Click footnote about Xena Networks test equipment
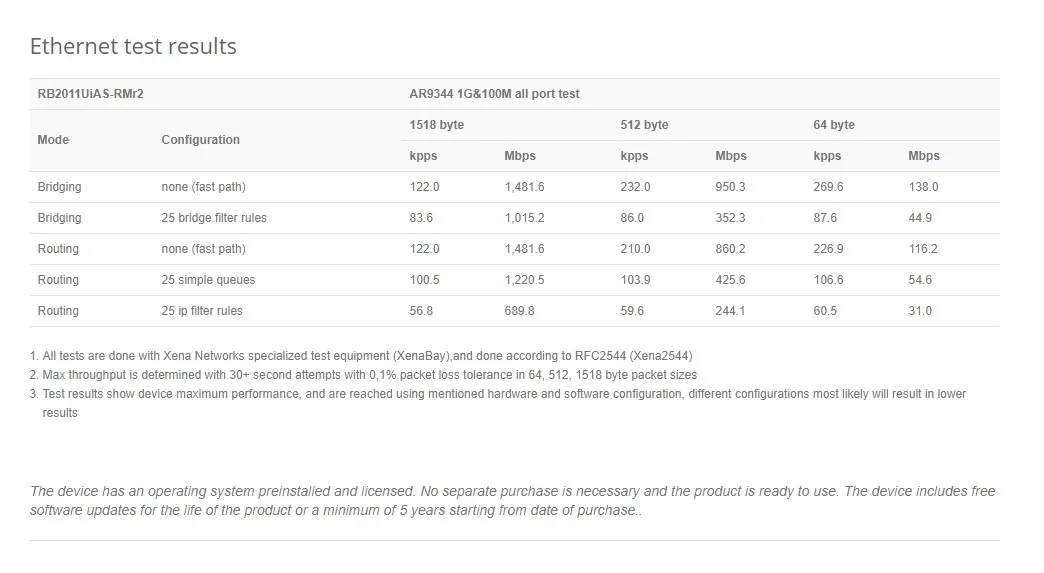Image resolution: width=1044 pixels, height=573 pixels. tap(360, 356)
